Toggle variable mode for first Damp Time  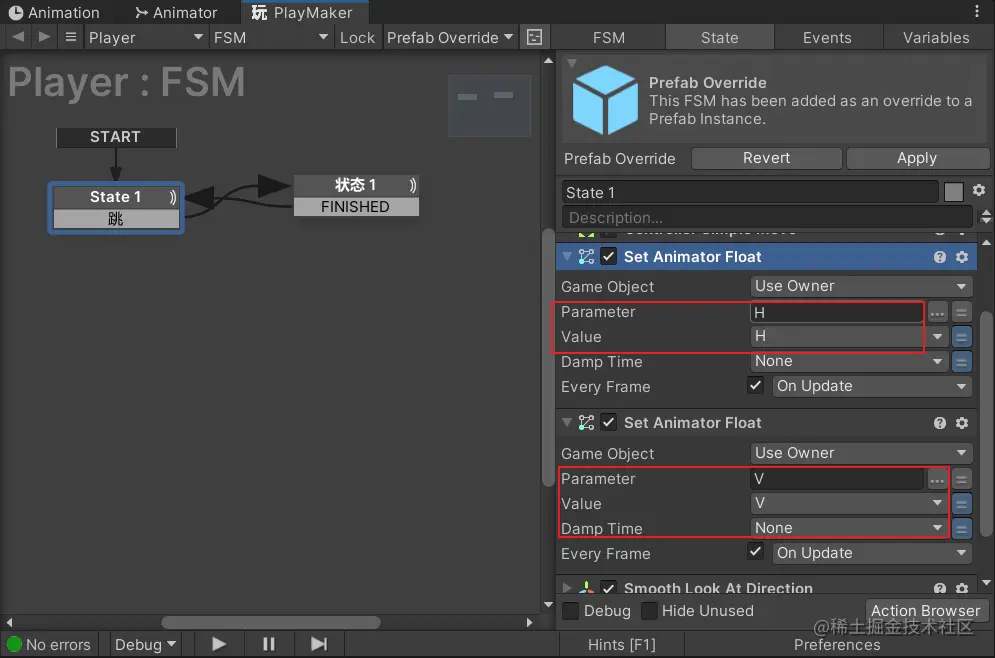[x=961, y=362]
